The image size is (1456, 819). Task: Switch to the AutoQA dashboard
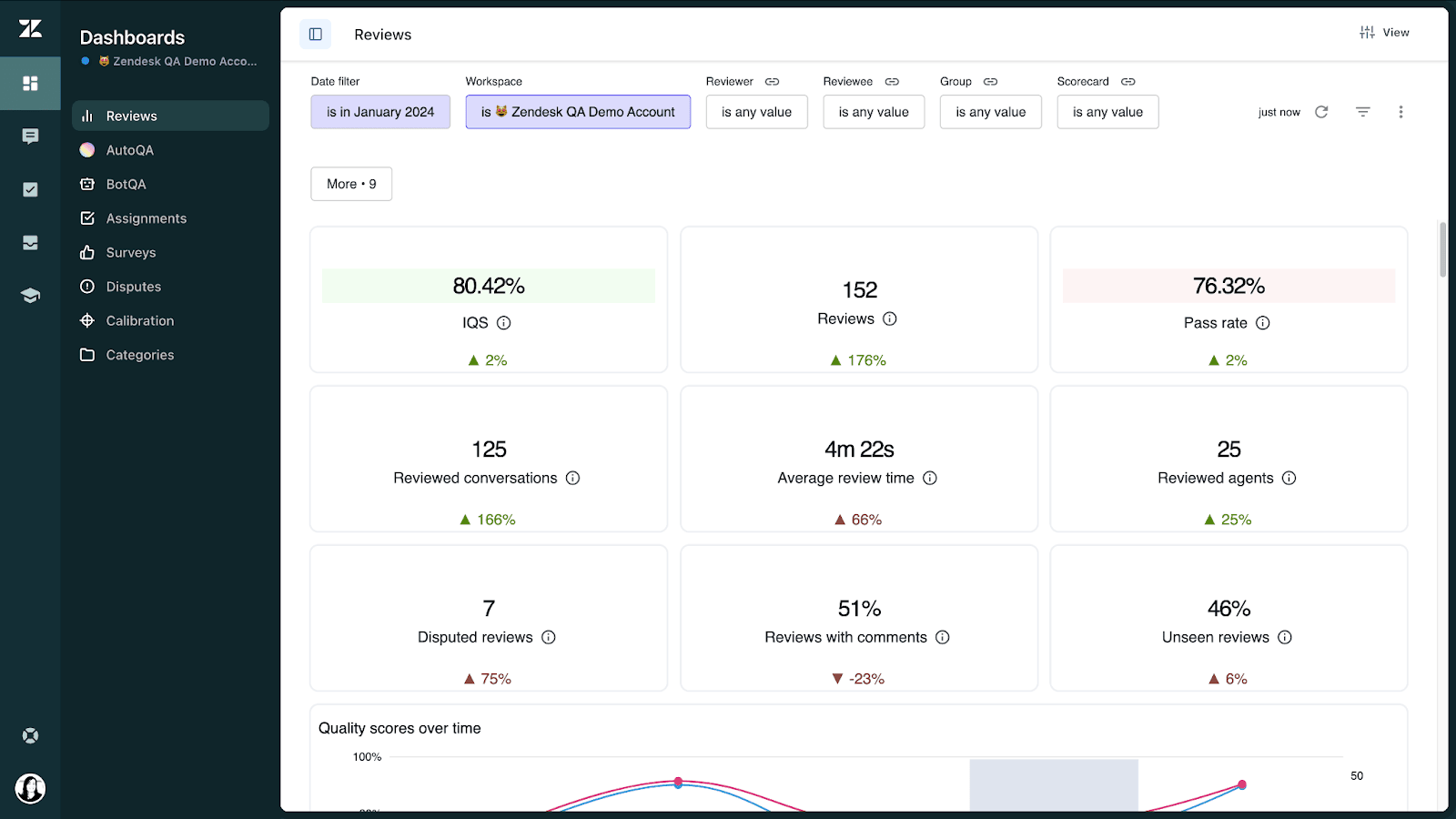tap(130, 149)
